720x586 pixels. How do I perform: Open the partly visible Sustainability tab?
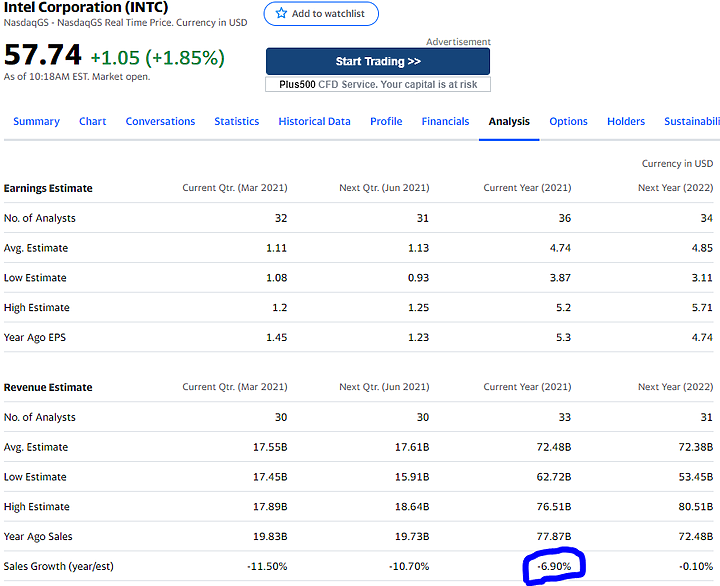click(x=692, y=121)
